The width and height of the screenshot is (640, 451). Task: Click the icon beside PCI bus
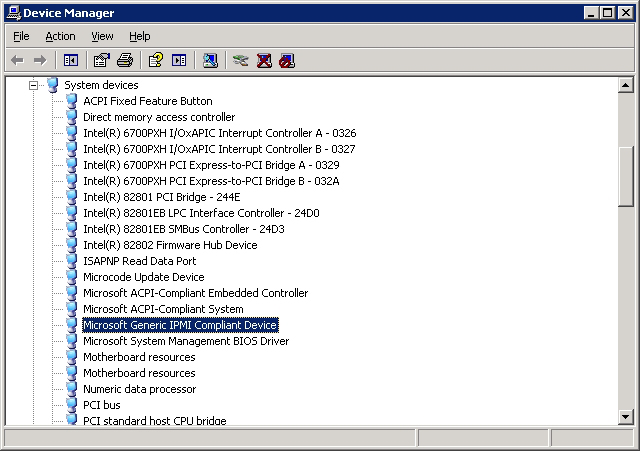pos(72,404)
